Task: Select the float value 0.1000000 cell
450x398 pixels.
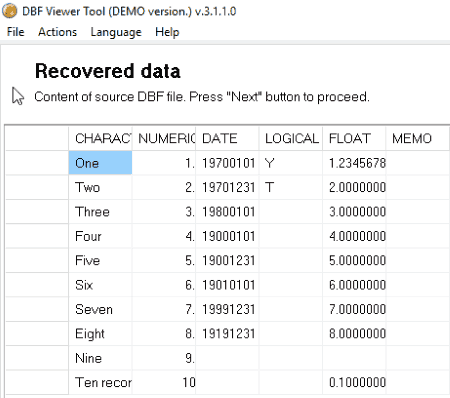Action: [x=354, y=382]
